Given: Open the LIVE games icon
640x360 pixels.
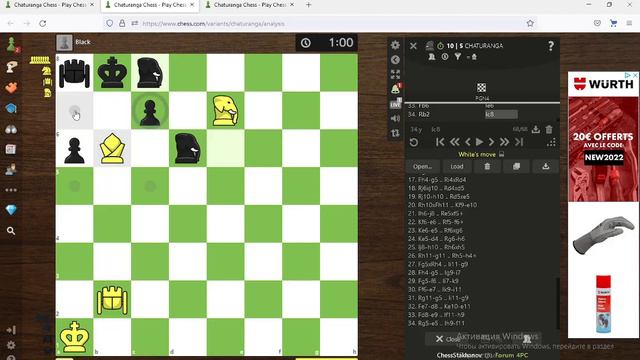Looking at the screenshot, I should tap(395, 104).
